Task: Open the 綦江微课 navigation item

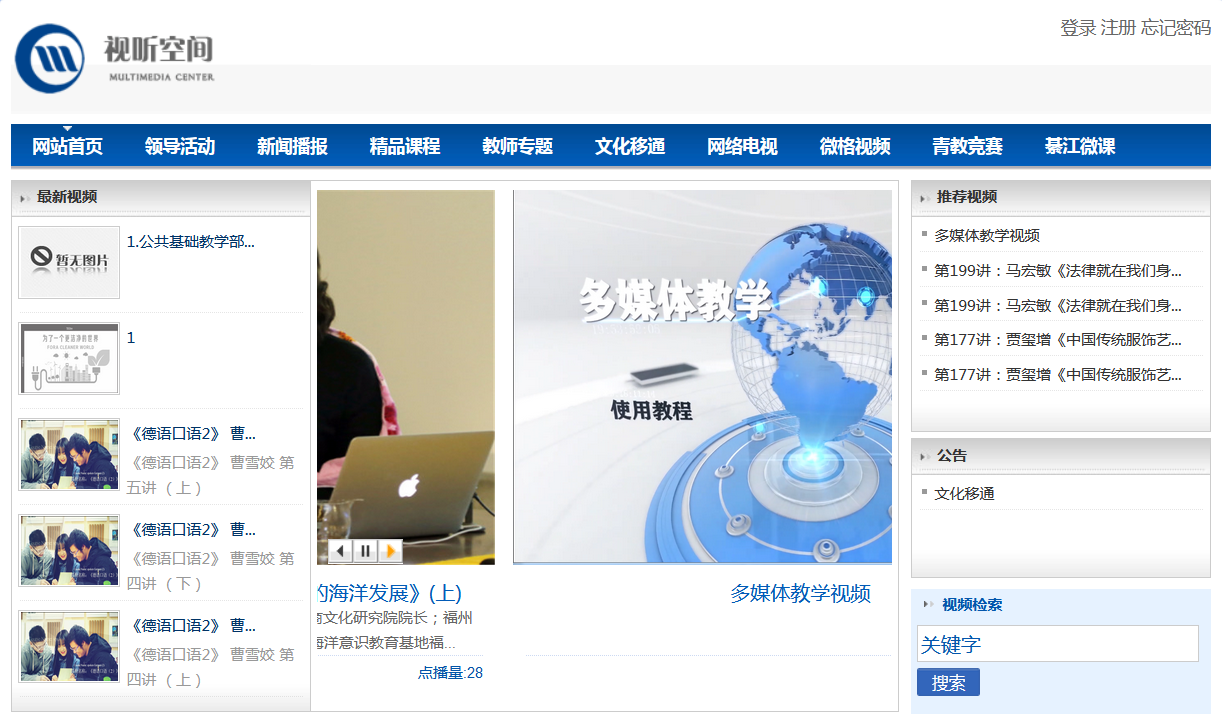Action: (x=1079, y=147)
